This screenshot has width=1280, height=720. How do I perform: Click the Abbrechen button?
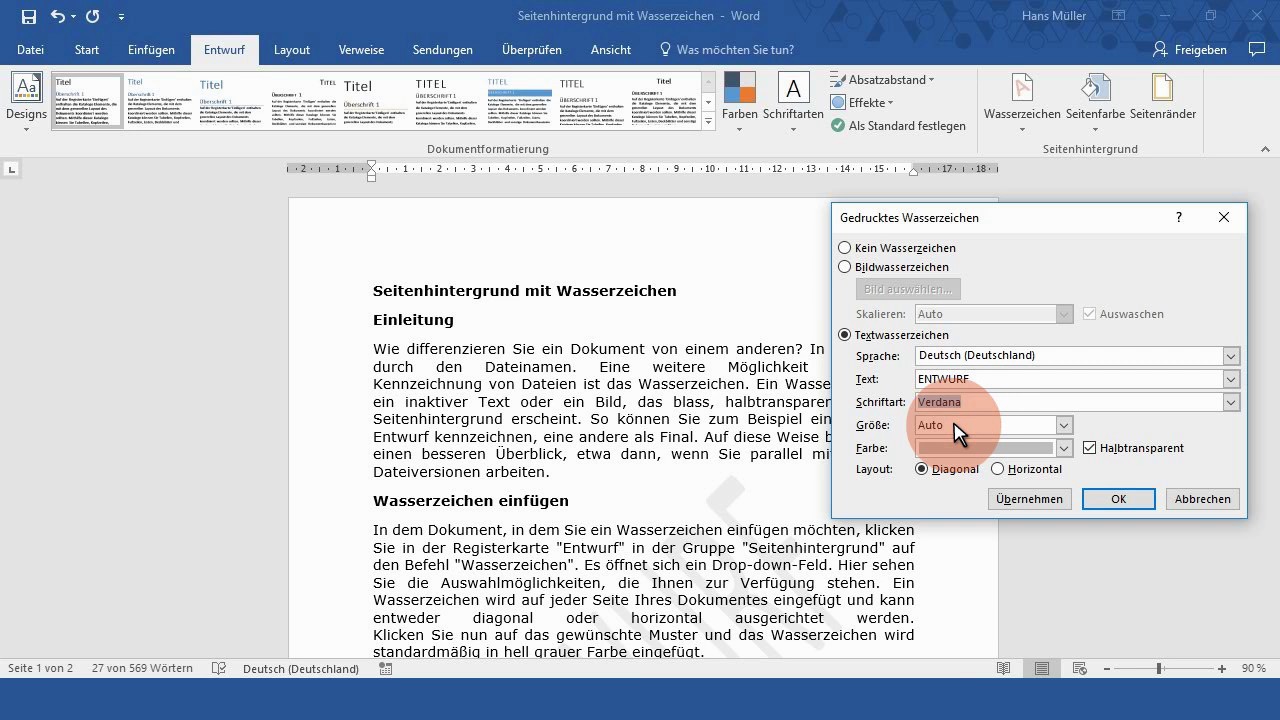[1202, 499]
